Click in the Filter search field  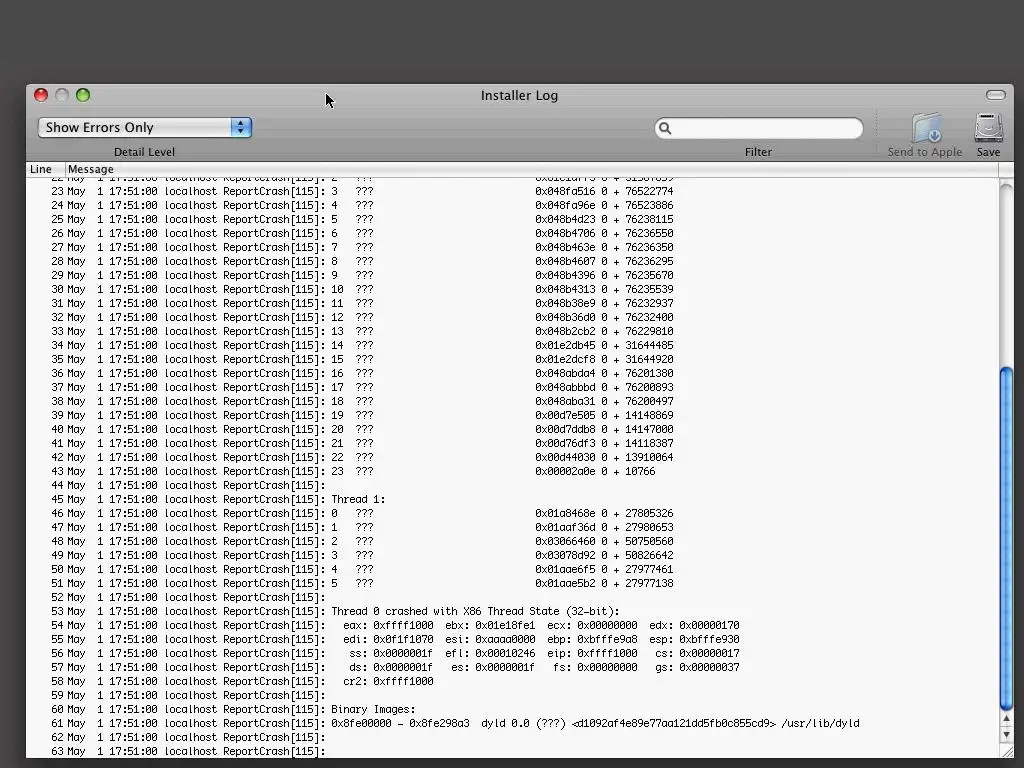pos(759,128)
